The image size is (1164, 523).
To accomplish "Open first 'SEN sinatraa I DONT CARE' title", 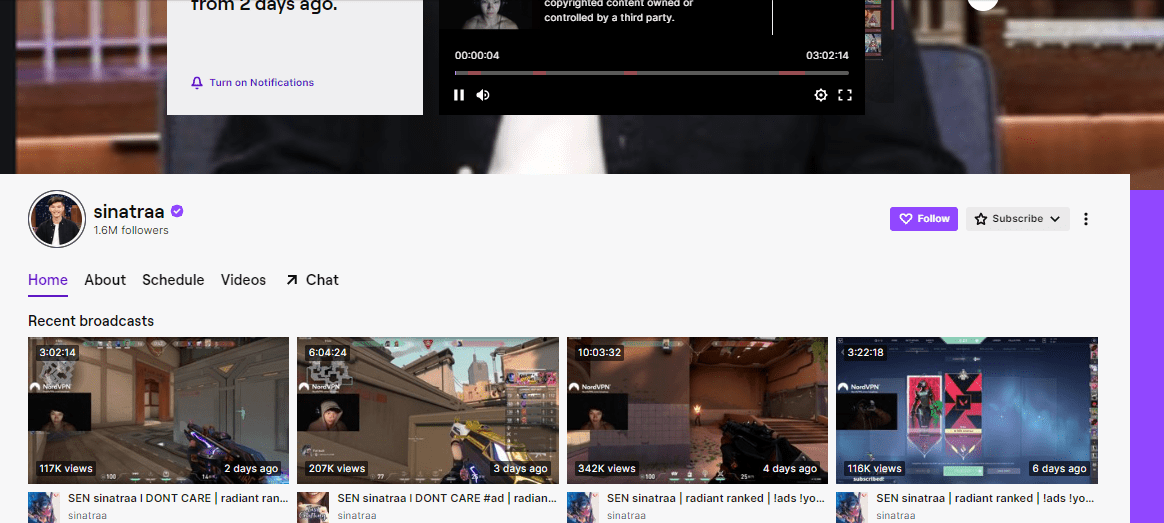I will tap(178, 499).
